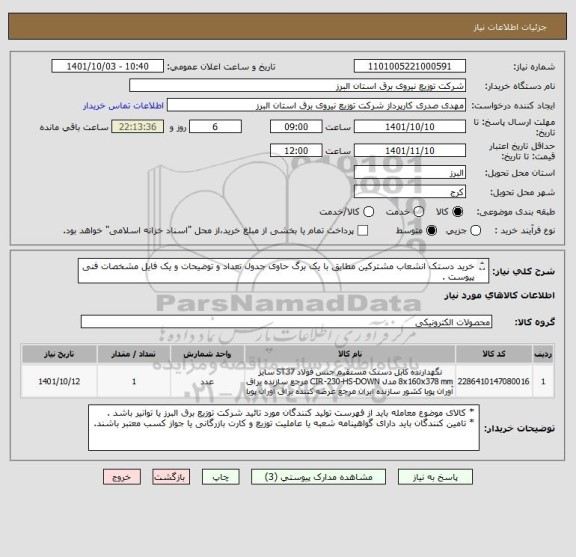Tick the اسناد خزانه اسلامی payment checkbox
Screen dimensions: 576x557
[363, 231]
